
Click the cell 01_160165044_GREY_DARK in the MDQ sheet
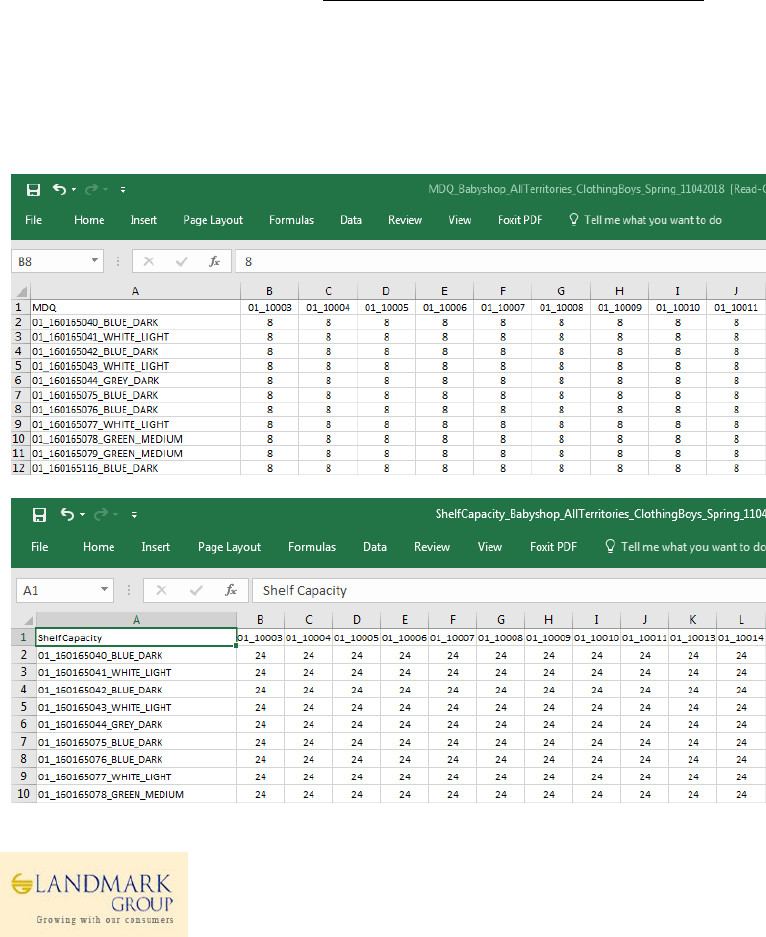pyautogui.click(x=136, y=381)
